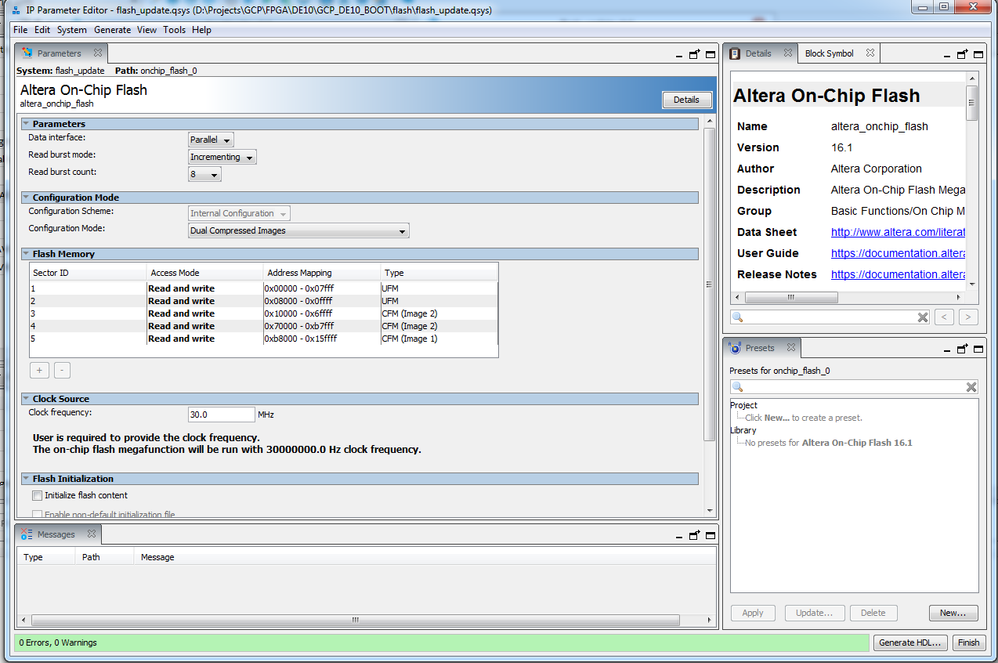998x663 pixels.
Task: Switch to the Block Symbol tab
Action: (829, 53)
